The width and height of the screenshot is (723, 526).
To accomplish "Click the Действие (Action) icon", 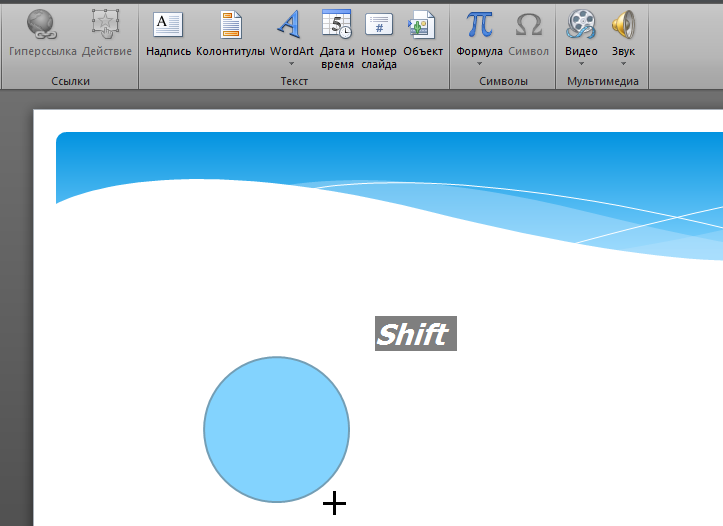I will [106, 24].
